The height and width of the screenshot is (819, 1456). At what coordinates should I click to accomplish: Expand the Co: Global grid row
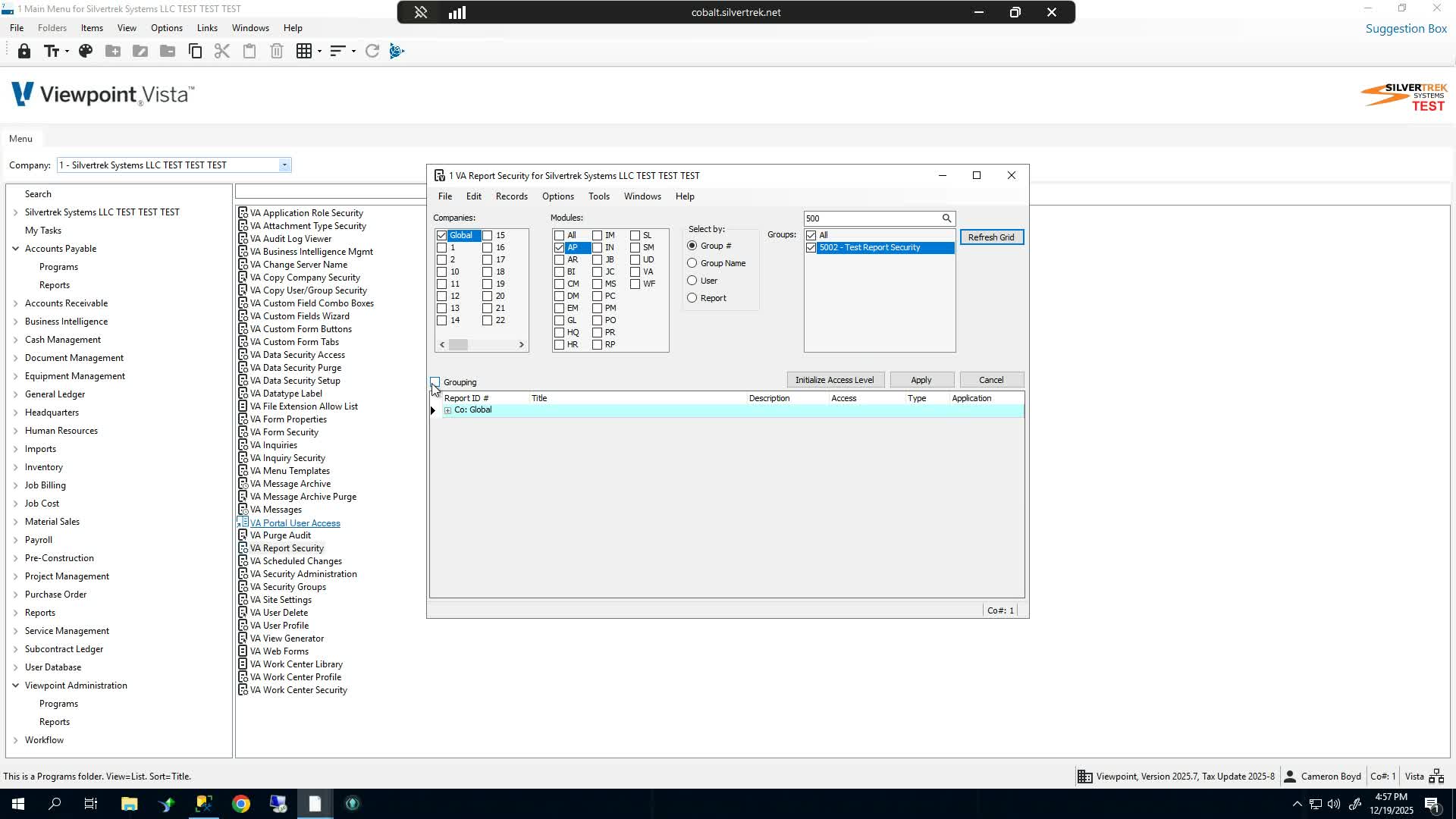[x=447, y=410]
